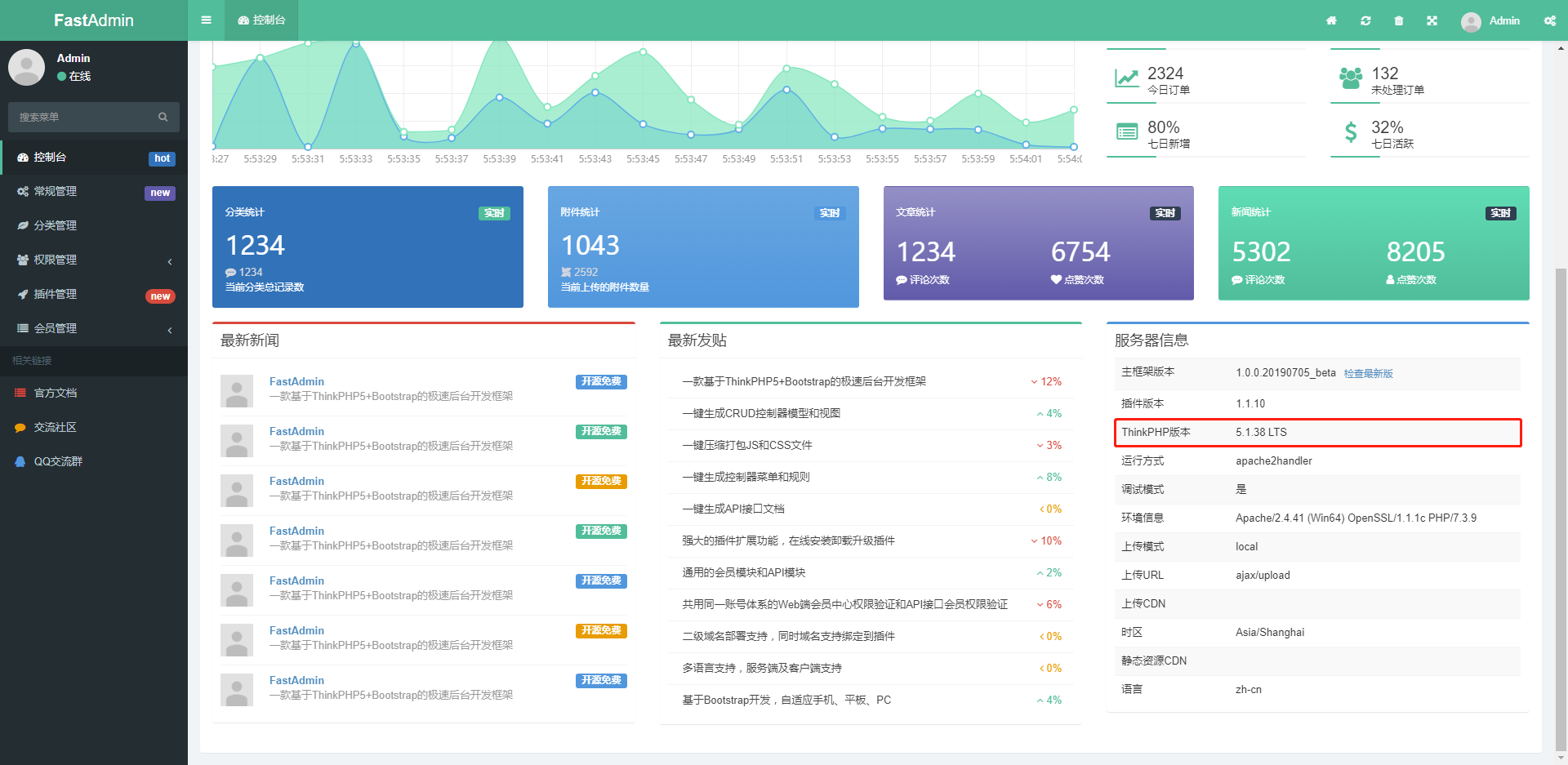
Task: Click the 12% down indicator
Action: [x=1046, y=381]
